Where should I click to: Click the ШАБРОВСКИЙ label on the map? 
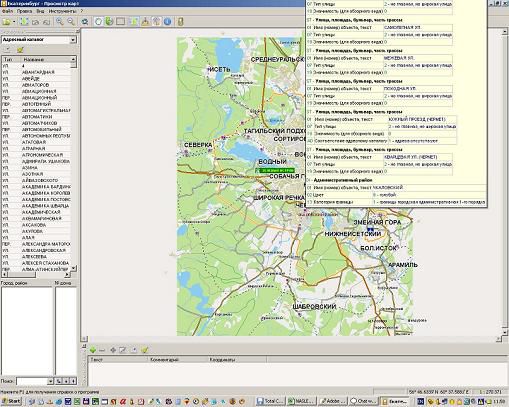coord(314,306)
